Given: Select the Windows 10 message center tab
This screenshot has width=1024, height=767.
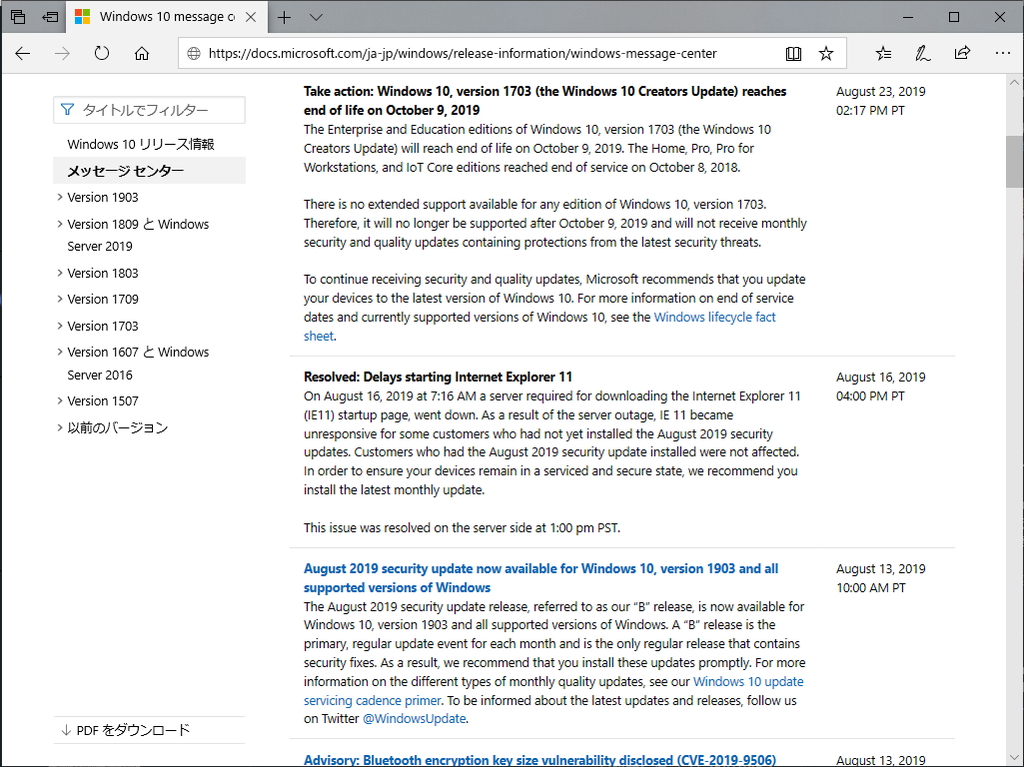Looking at the screenshot, I should (167, 17).
